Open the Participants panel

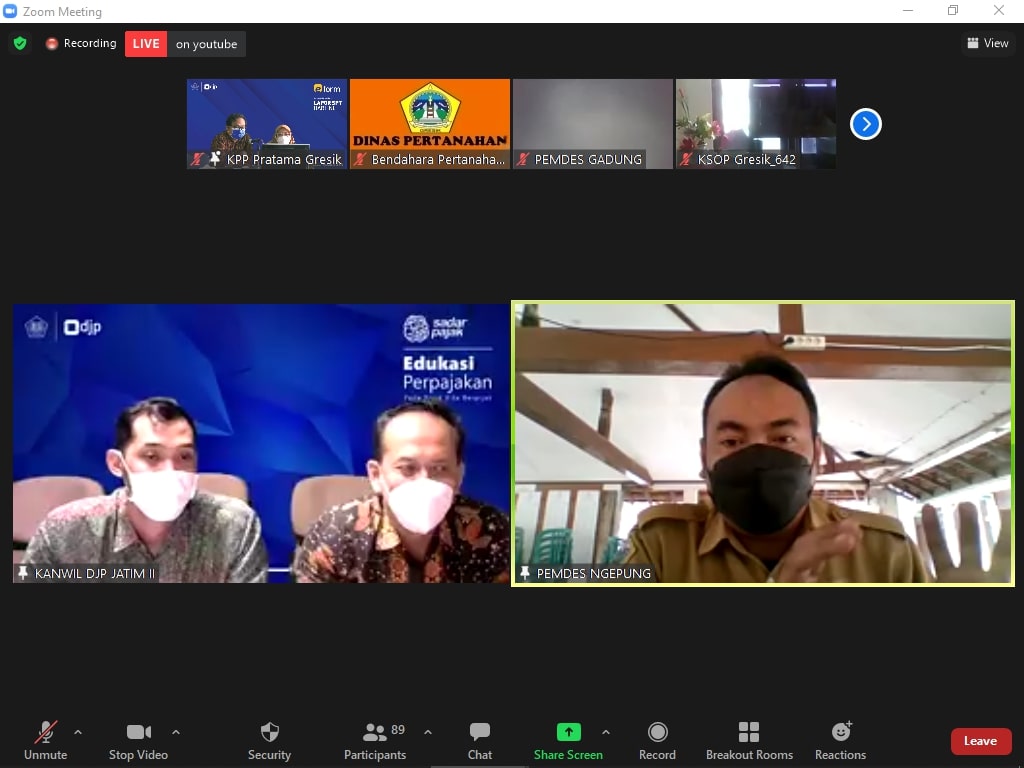[x=375, y=741]
